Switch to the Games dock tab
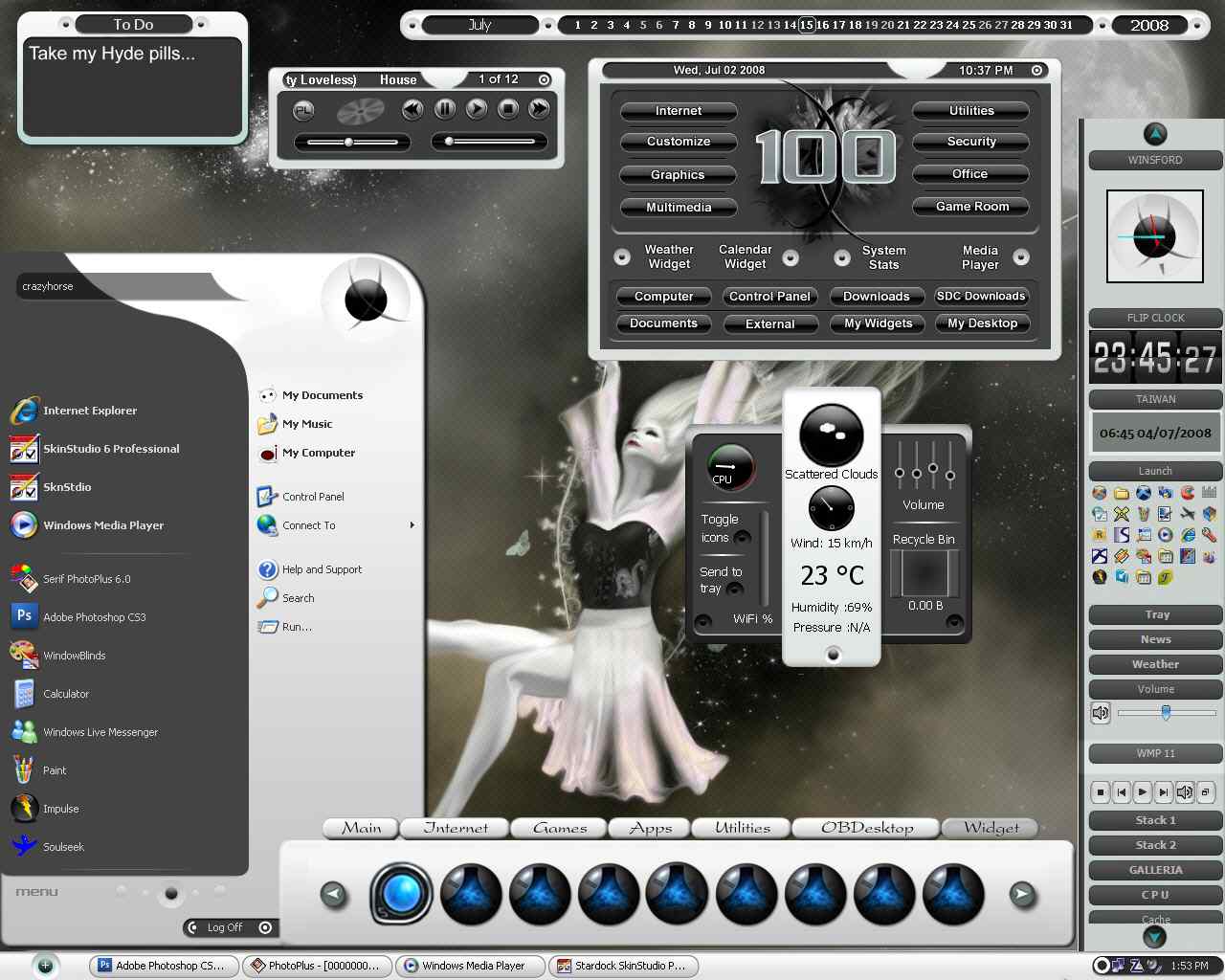Screen dimensions: 1225x980 (559, 828)
